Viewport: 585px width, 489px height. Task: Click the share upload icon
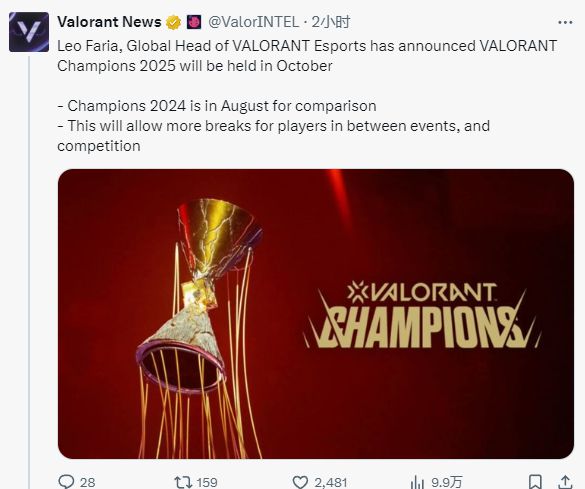[565, 482]
